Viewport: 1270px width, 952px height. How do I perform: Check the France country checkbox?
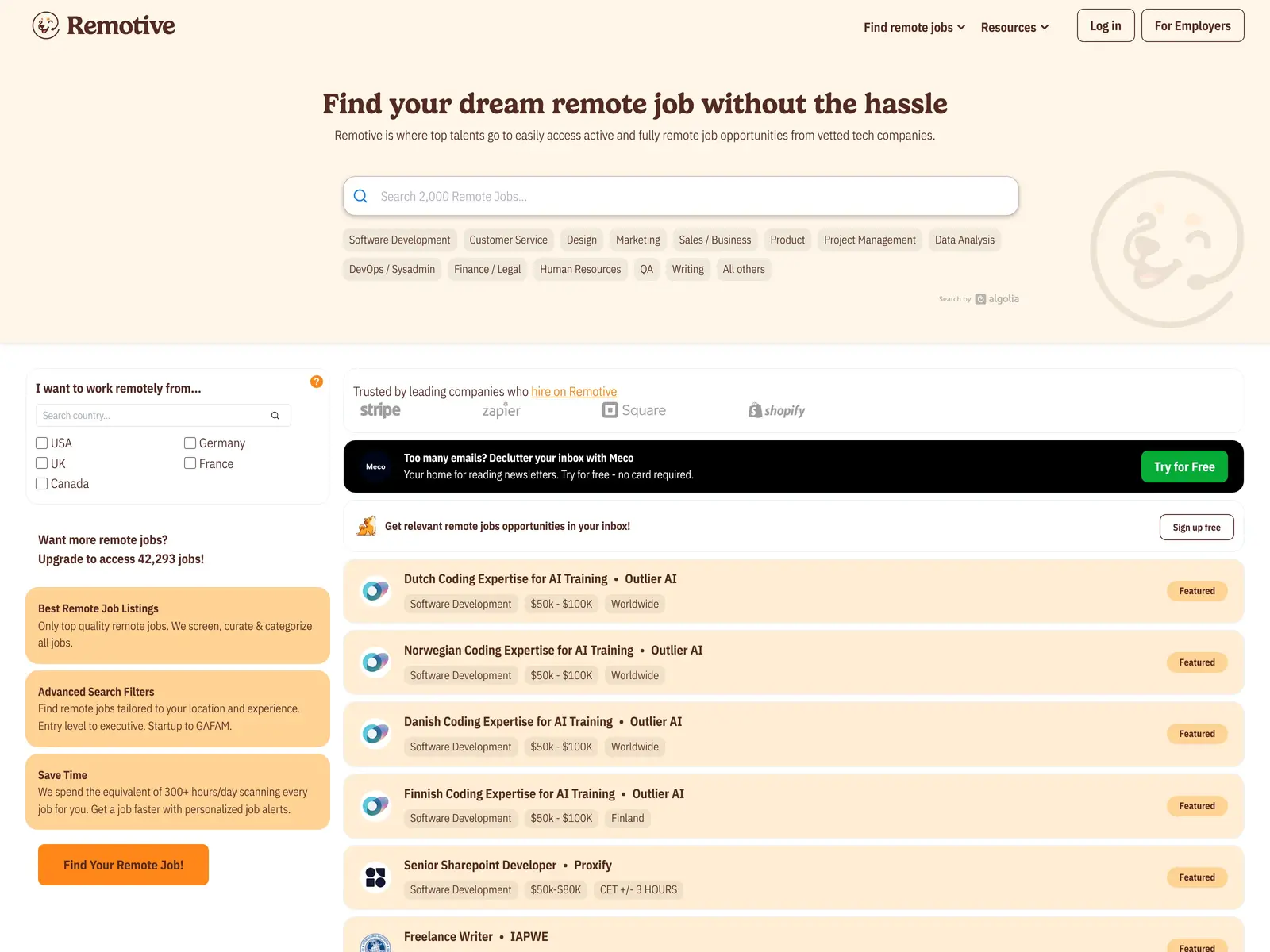(190, 463)
